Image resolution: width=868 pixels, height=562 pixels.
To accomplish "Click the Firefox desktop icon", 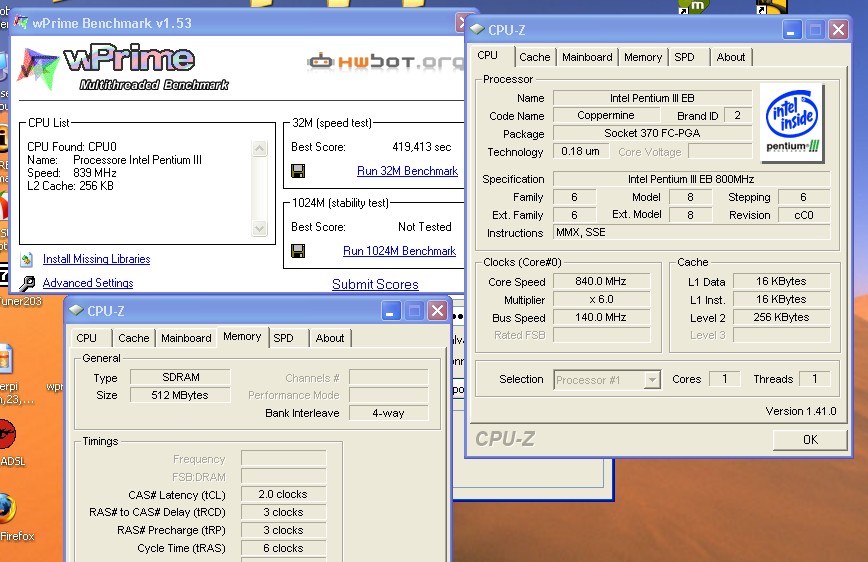I will pos(8,508).
